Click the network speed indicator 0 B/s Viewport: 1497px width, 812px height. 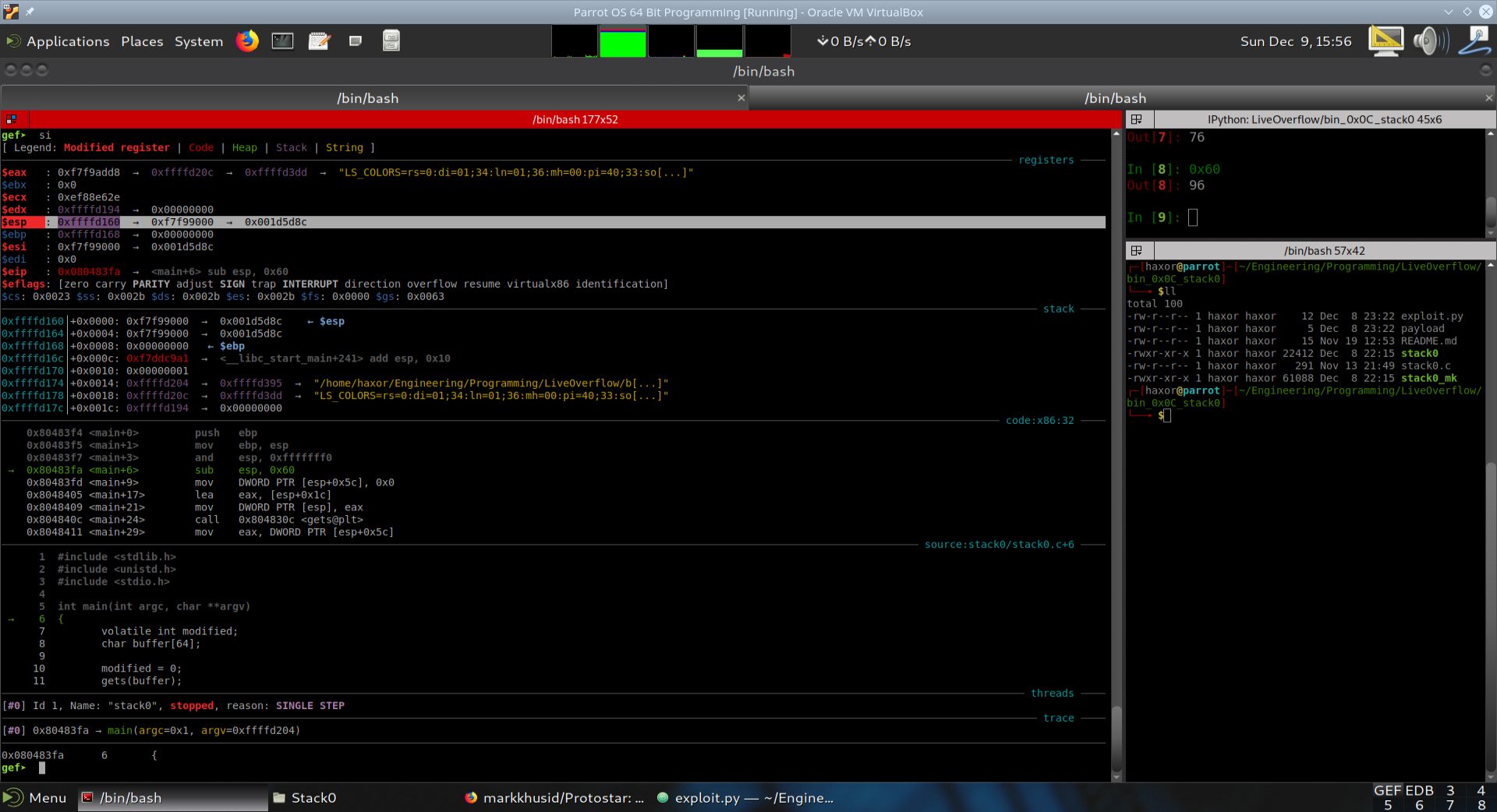click(x=864, y=41)
